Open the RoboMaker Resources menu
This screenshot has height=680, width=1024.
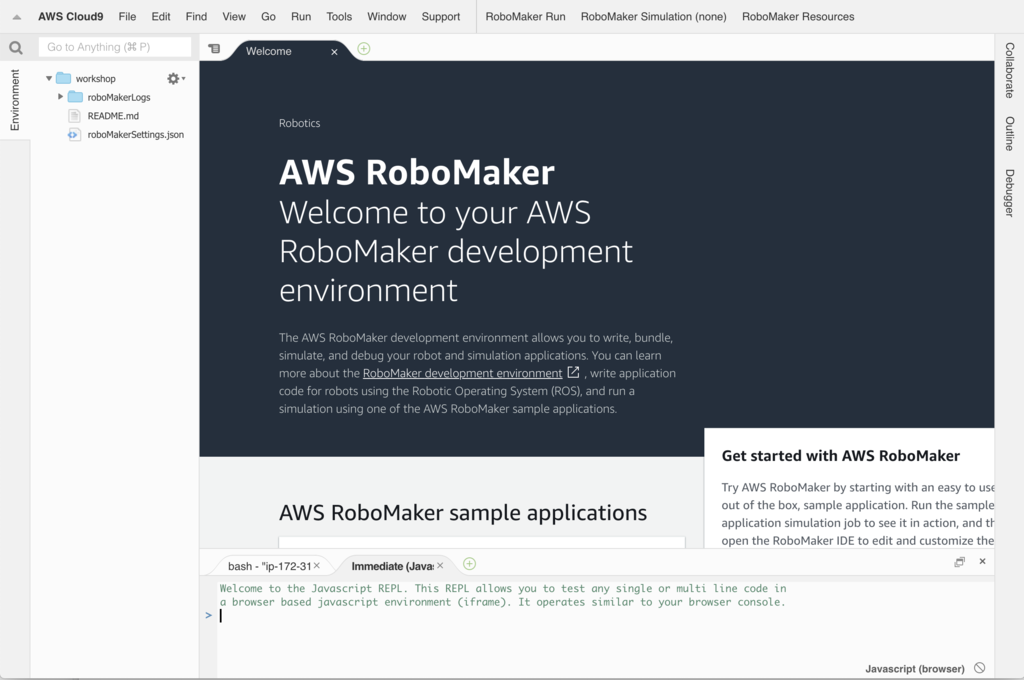(x=798, y=17)
